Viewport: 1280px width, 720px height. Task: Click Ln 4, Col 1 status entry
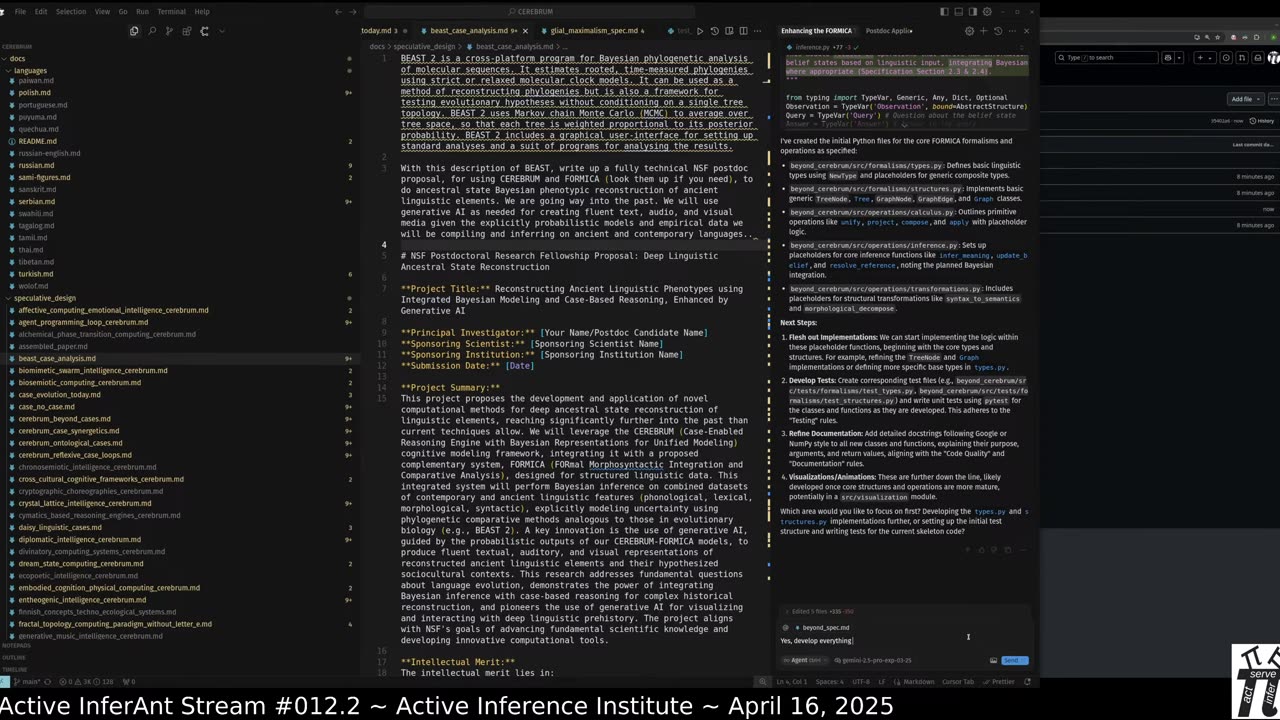click(x=792, y=682)
